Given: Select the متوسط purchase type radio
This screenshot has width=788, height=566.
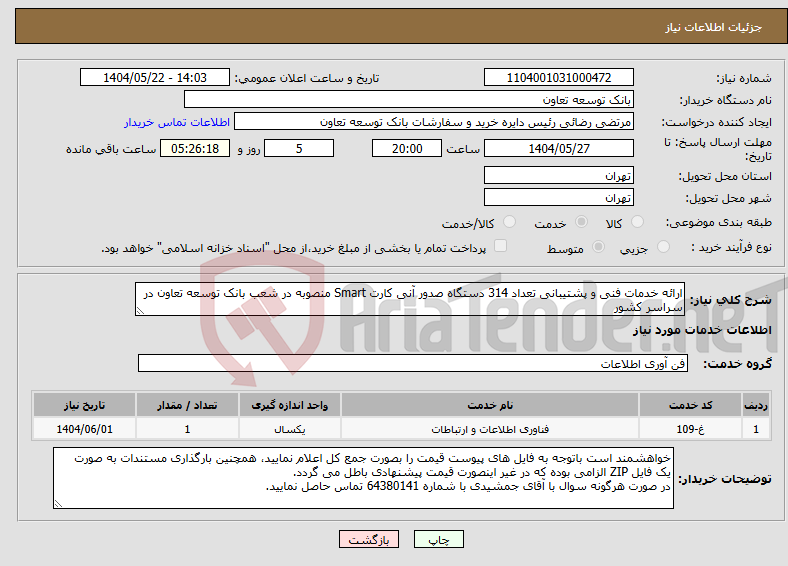Looking at the screenshot, I should coord(599,246).
